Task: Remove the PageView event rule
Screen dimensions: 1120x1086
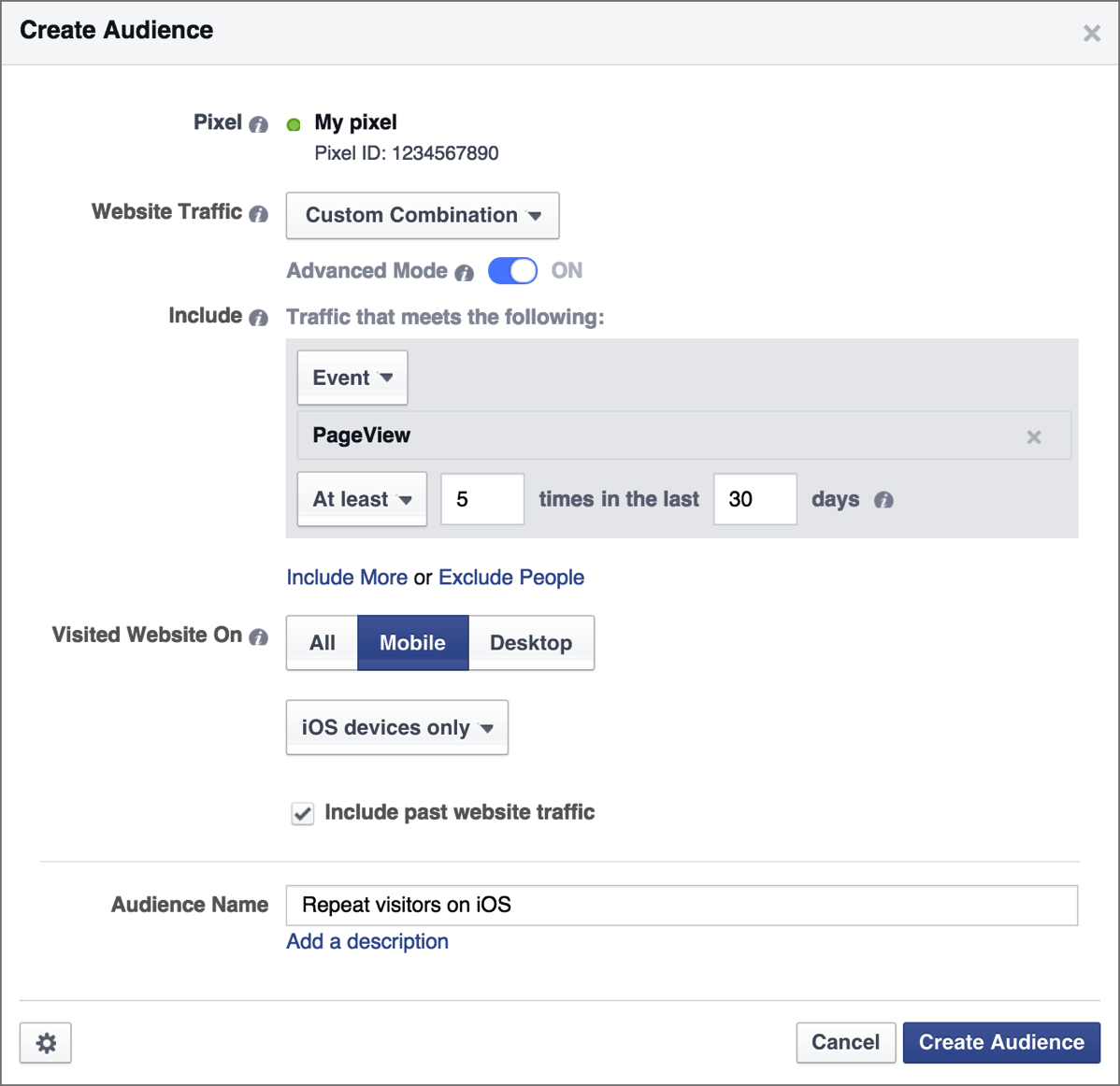Action: 1034,437
